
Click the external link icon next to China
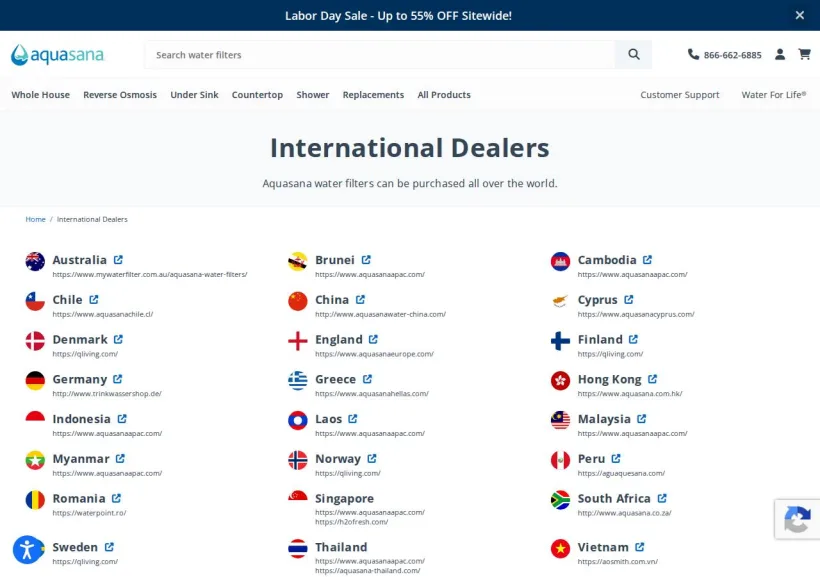tap(360, 299)
